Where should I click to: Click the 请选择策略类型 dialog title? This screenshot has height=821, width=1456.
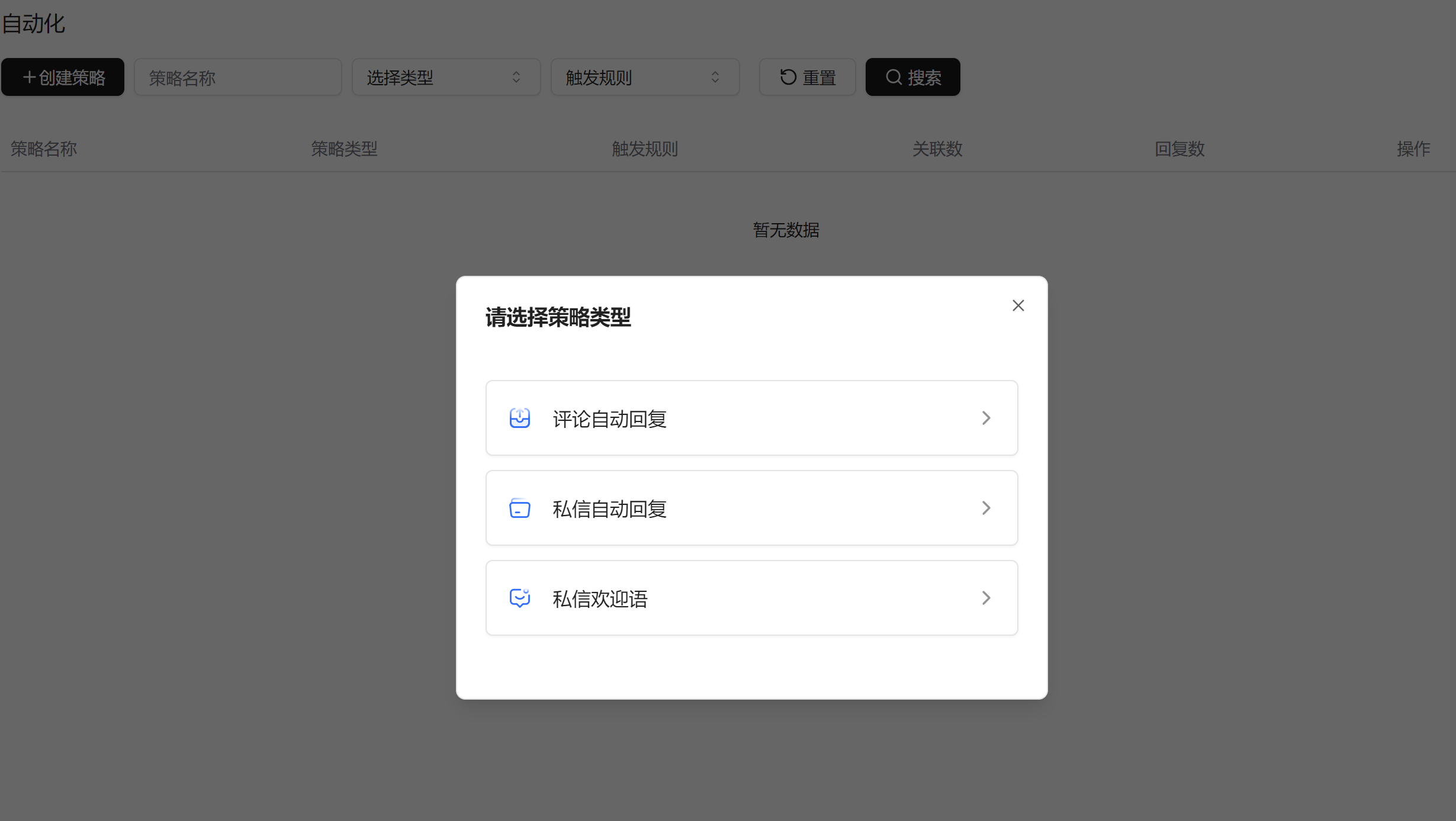[558, 317]
